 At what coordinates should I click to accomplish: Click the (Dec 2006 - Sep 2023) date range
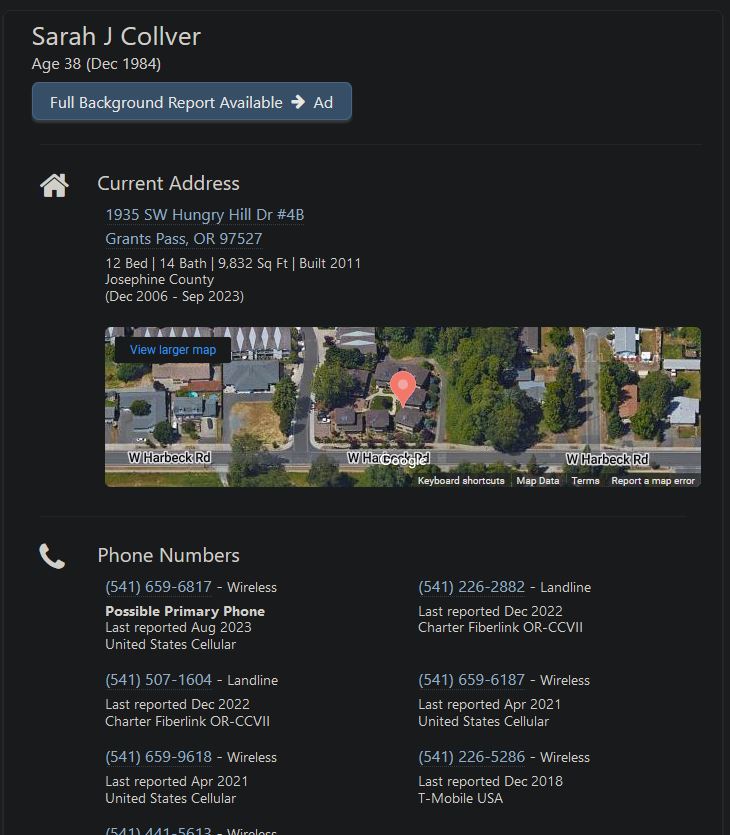(x=175, y=296)
